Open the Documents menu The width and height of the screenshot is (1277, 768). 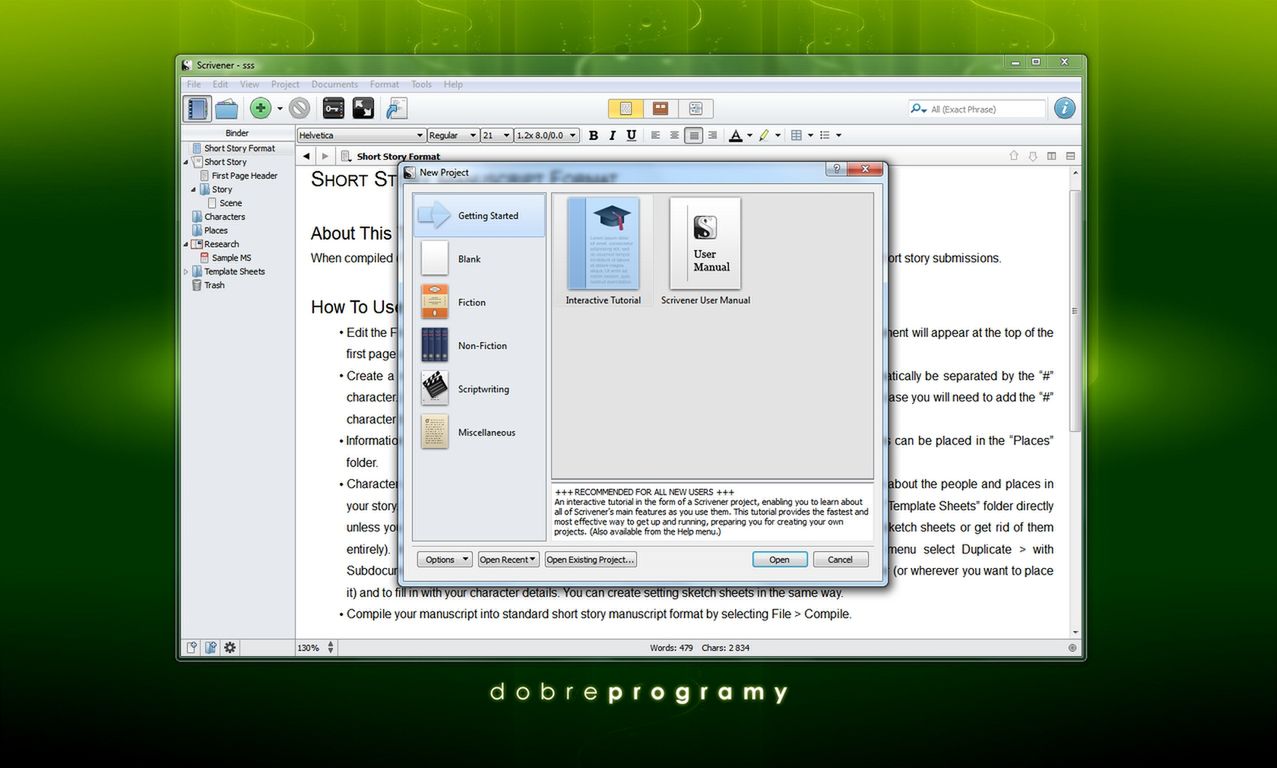(x=334, y=84)
